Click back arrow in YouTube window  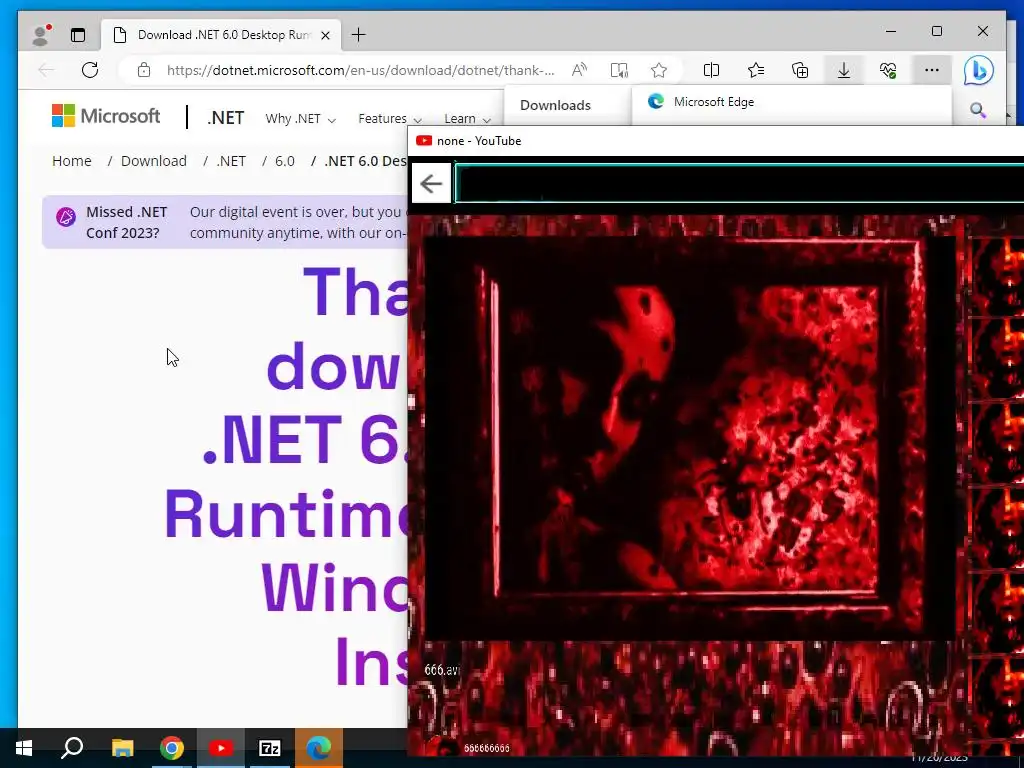click(x=431, y=184)
